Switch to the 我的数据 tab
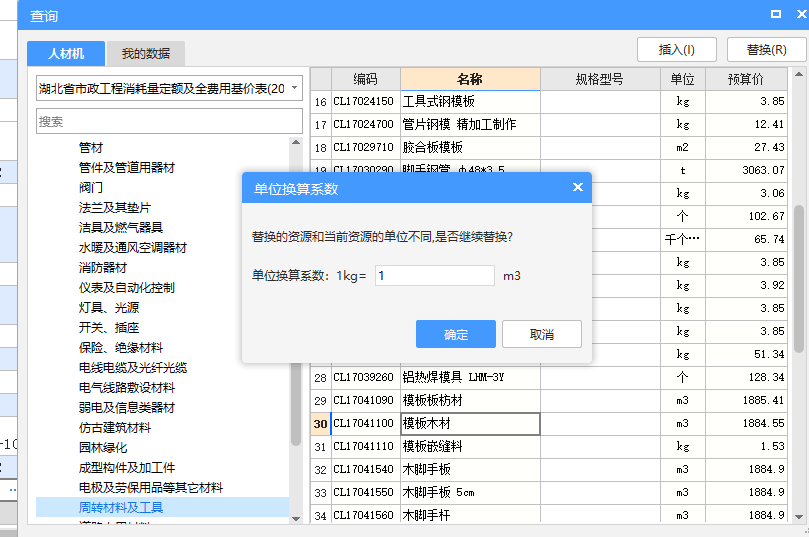Image resolution: width=809 pixels, height=537 pixels. (x=146, y=54)
